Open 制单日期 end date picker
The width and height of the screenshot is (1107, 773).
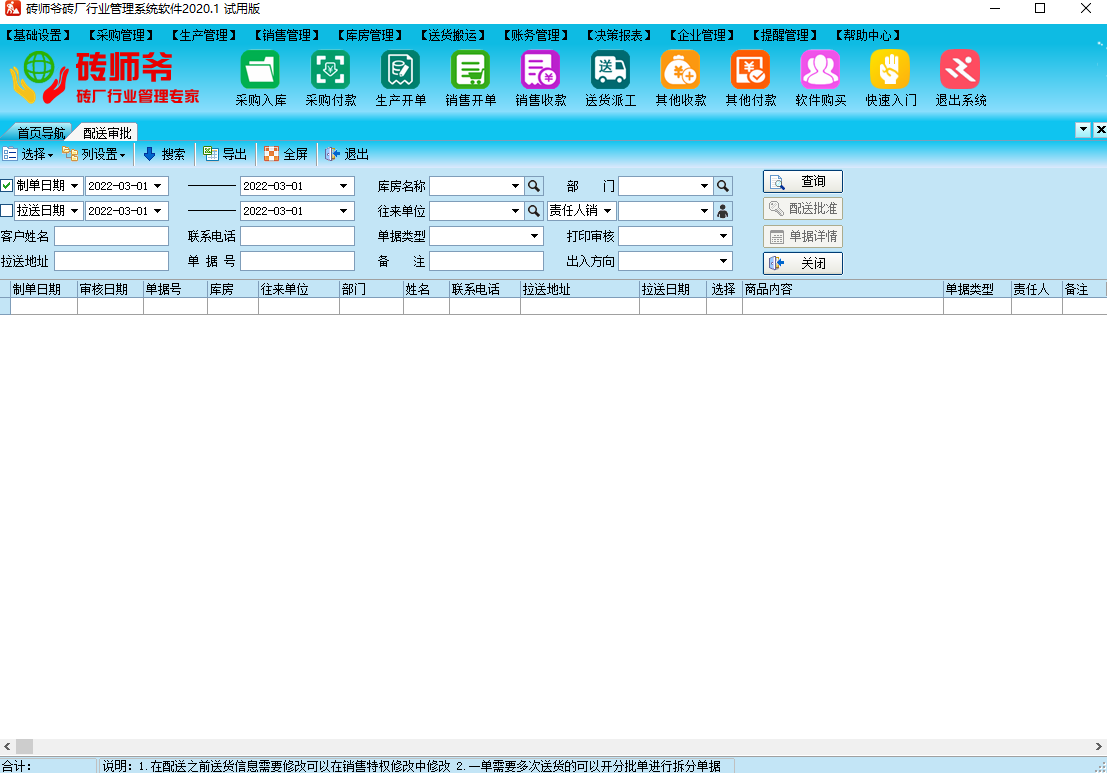[x=344, y=186]
